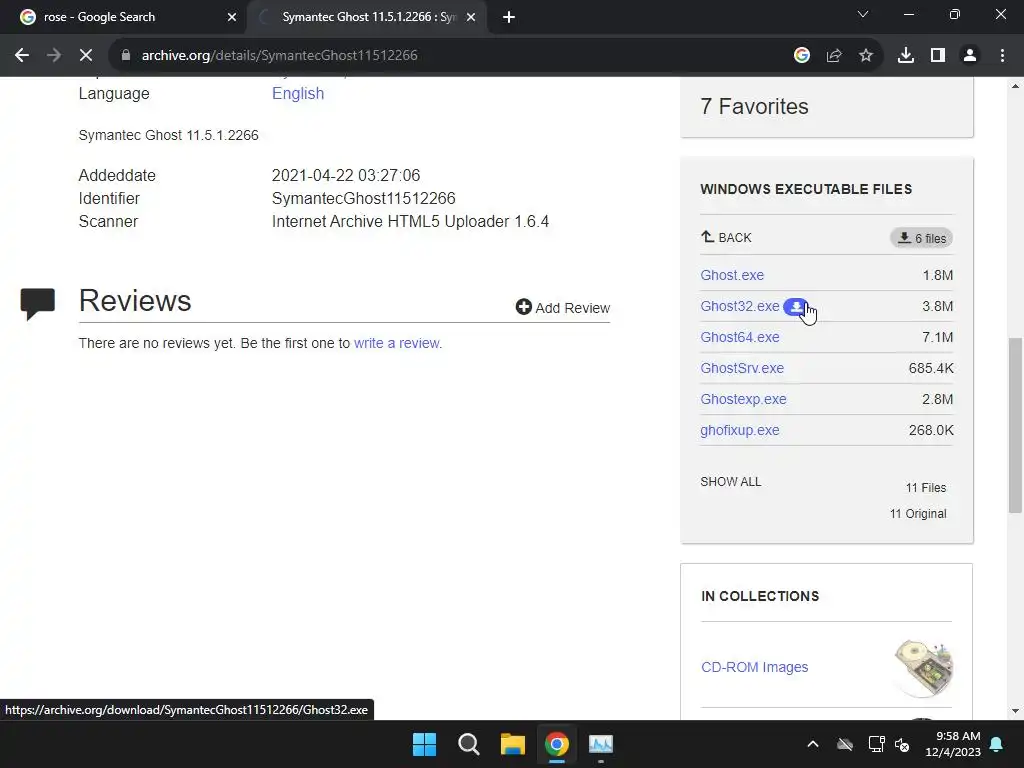Screen dimensions: 1024x768
Task: Click Chrome taskbar icon
Action: (x=556, y=744)
